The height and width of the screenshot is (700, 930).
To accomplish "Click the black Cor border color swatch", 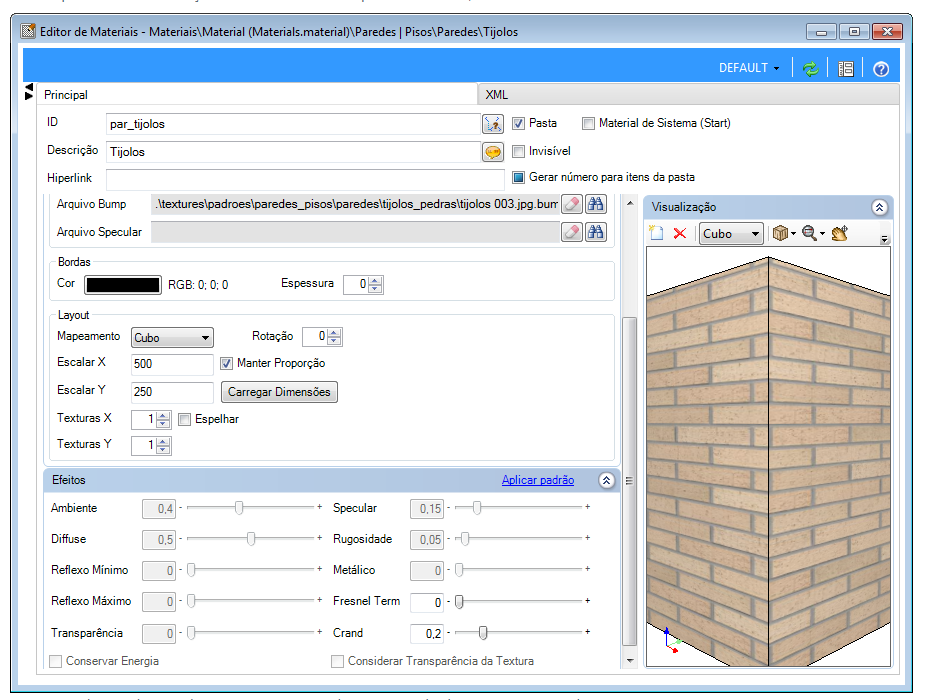I will [123, 285].
